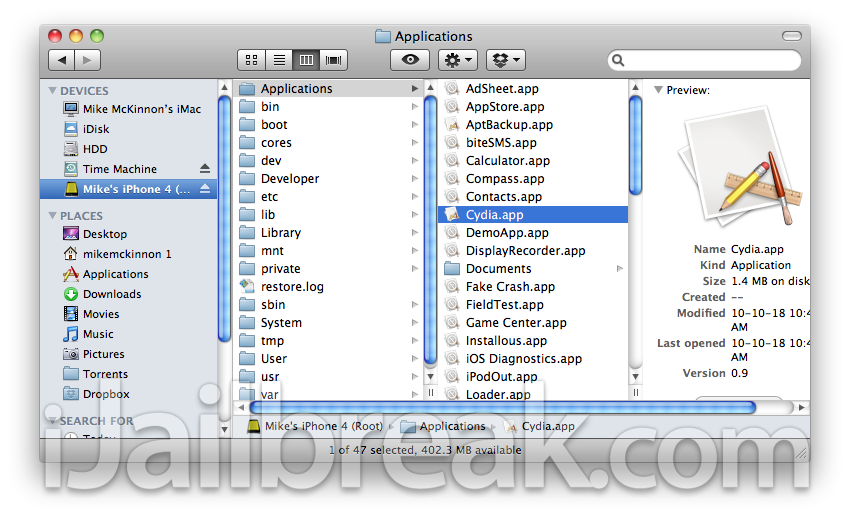Select DisplayRecorder.app
This screenshot has width=850, height=517.
pyautogui.click(x=533, y=251)
